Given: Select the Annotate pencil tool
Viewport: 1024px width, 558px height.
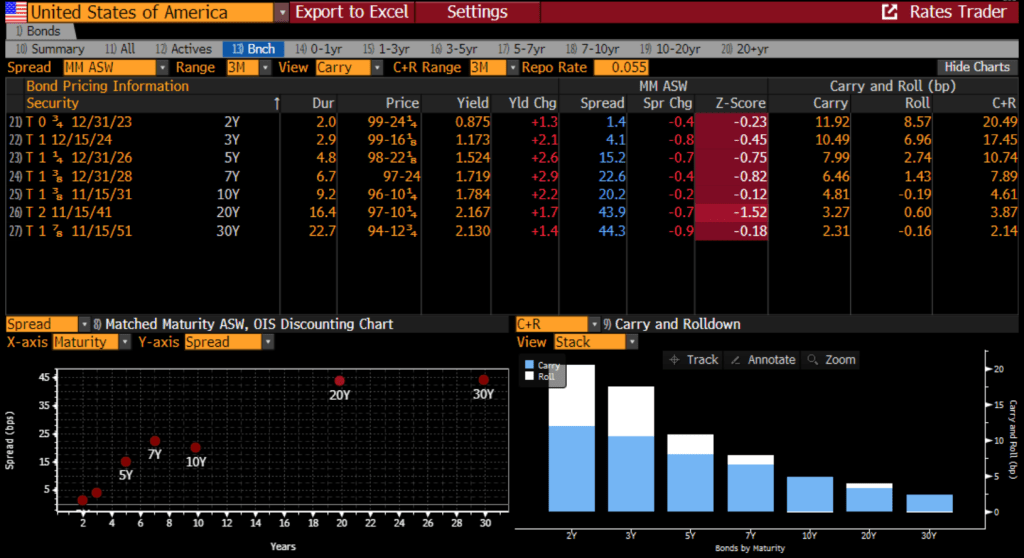Looking at the screenshot, I should pyautogui.click(x=762, y=359).
